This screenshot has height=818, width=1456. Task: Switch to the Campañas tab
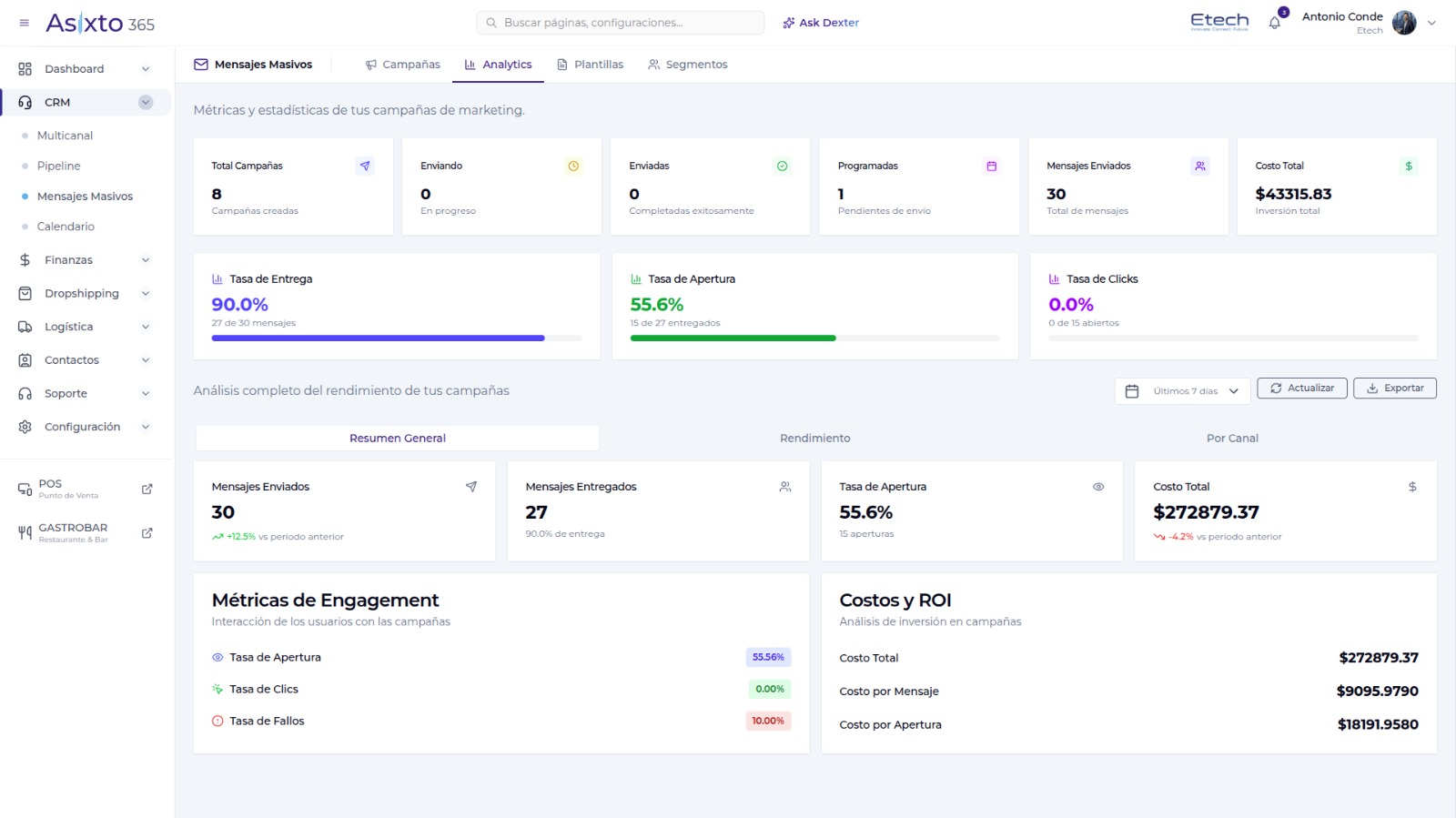point(402,65)
